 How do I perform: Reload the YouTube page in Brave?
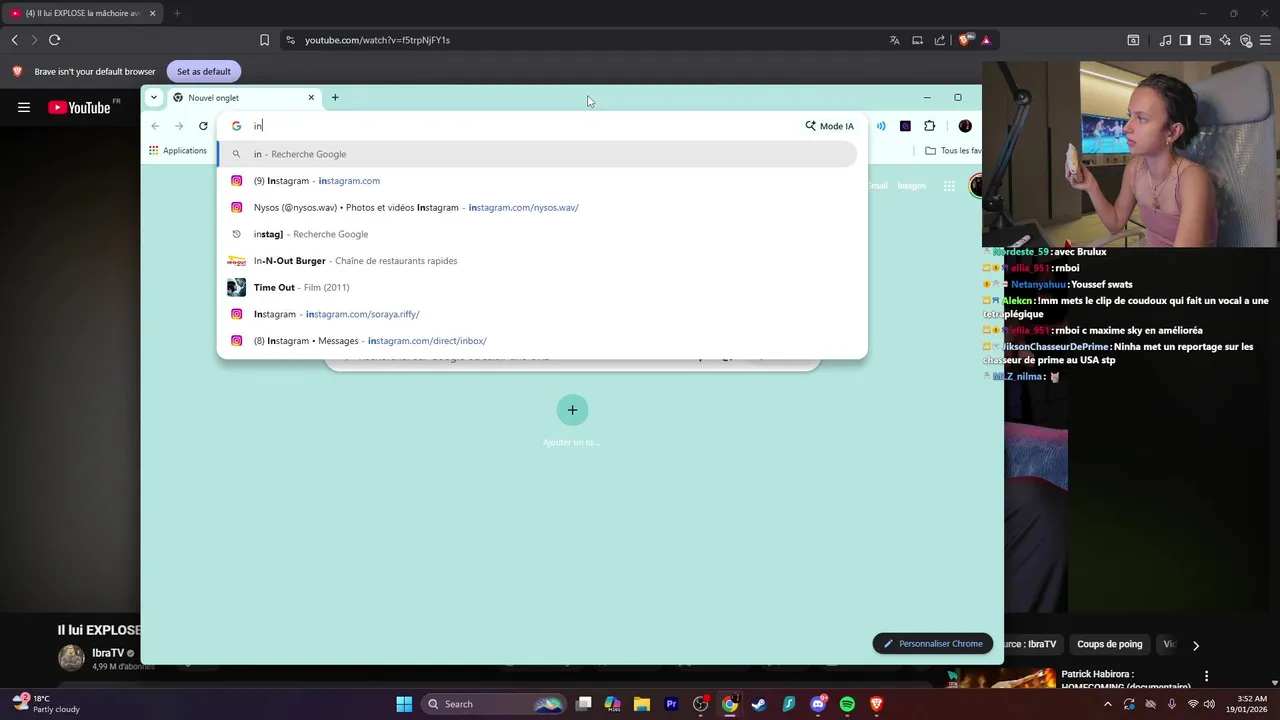point(54,40)
